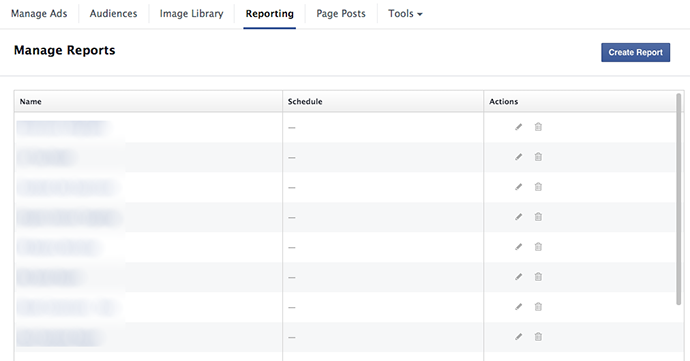Delete the sixth report row
The height and width of the screenshot is (361, 690).
(538, 277)
